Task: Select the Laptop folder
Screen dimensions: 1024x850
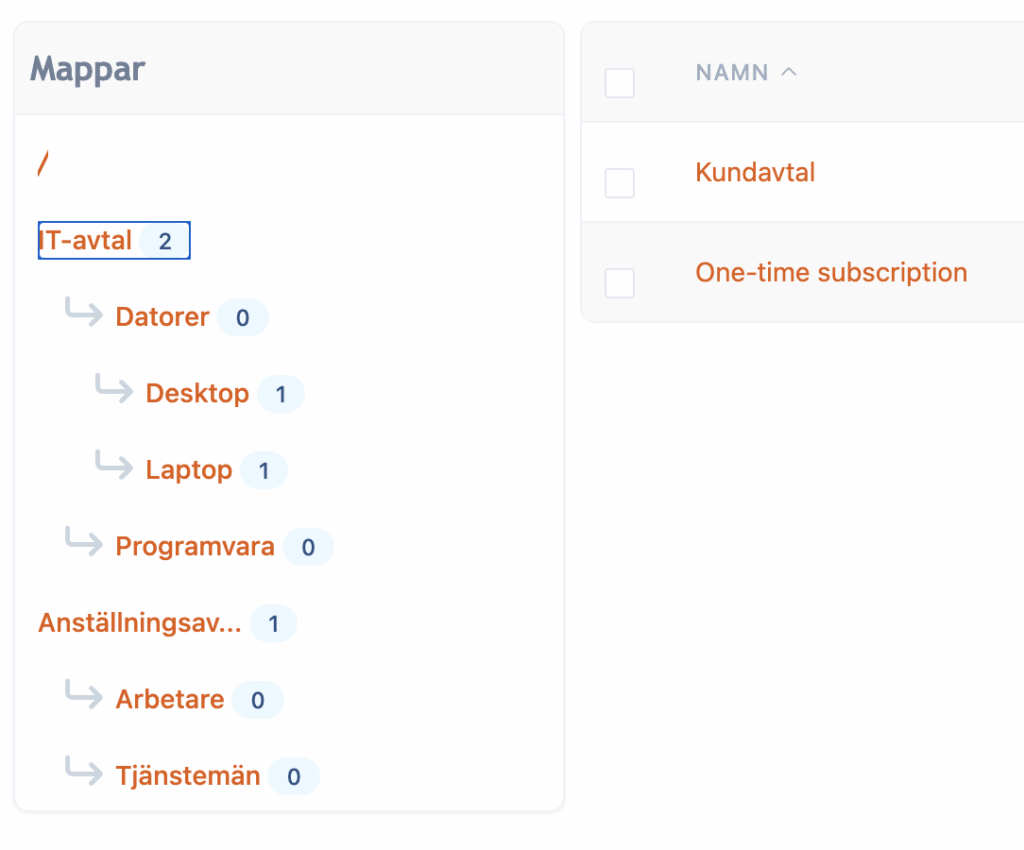Action: (x=189, y=470)
